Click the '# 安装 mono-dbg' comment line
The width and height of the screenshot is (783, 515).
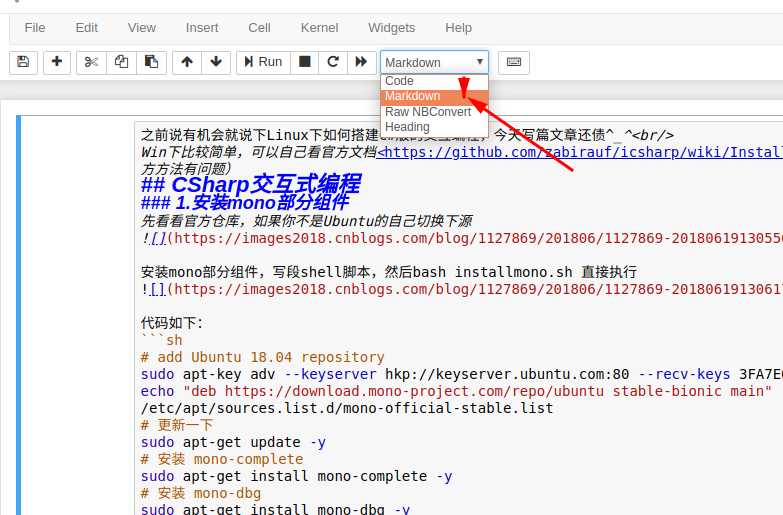tap(201, 493)
